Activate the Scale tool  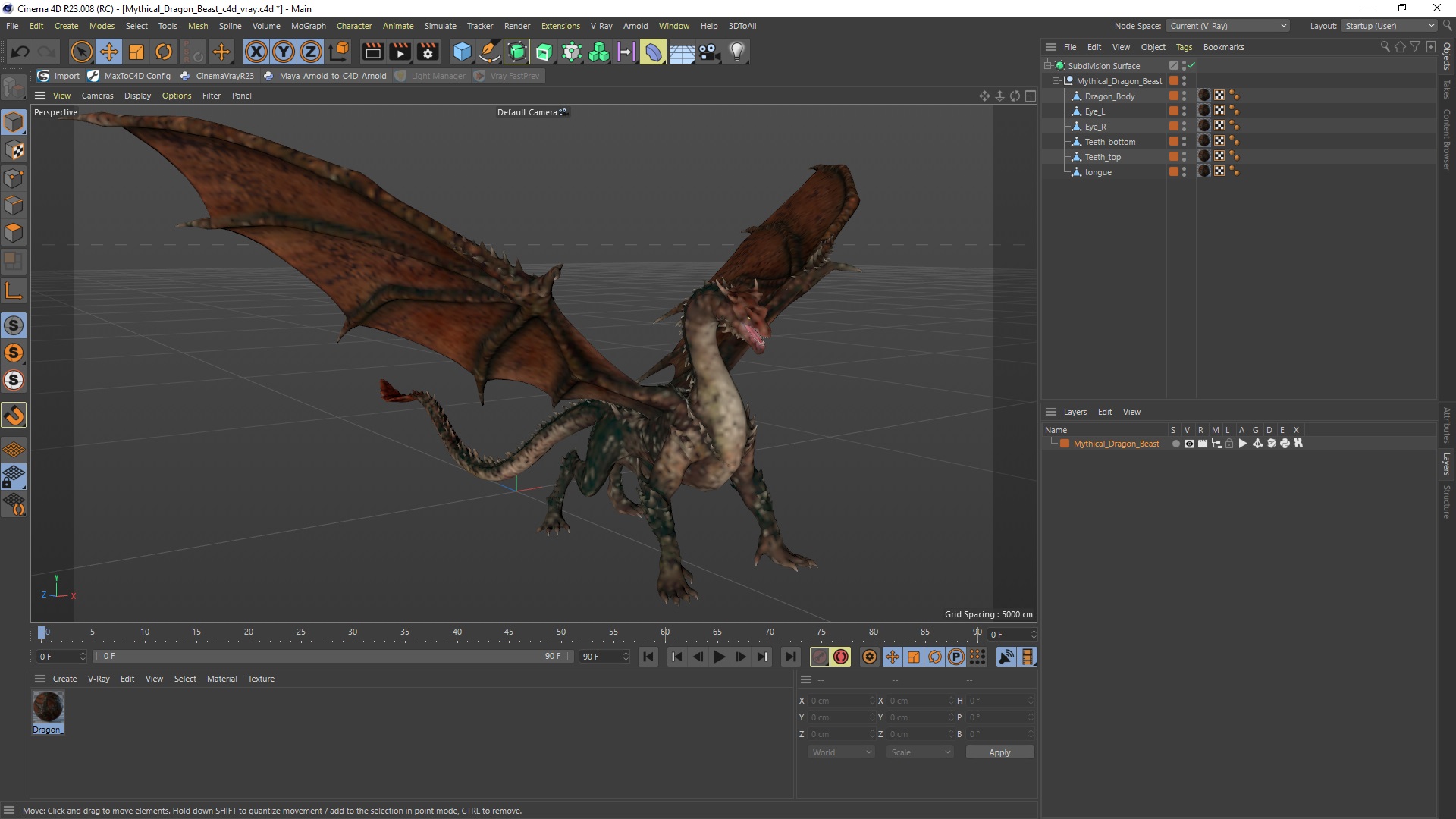136,52
